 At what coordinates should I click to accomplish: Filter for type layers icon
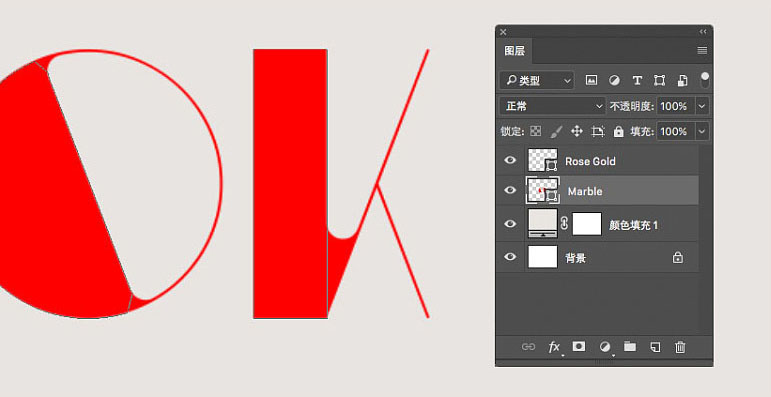point(637,81)
